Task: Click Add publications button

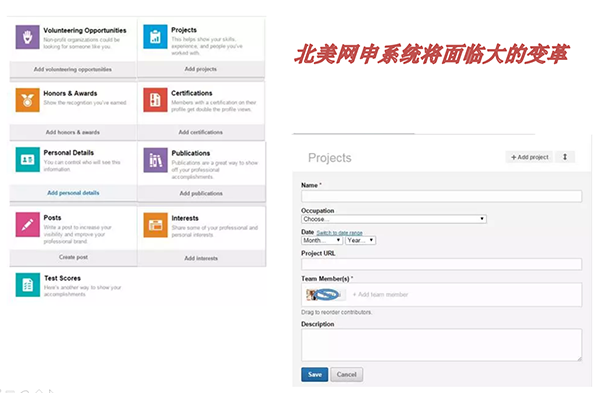Action: pos(201,193)
